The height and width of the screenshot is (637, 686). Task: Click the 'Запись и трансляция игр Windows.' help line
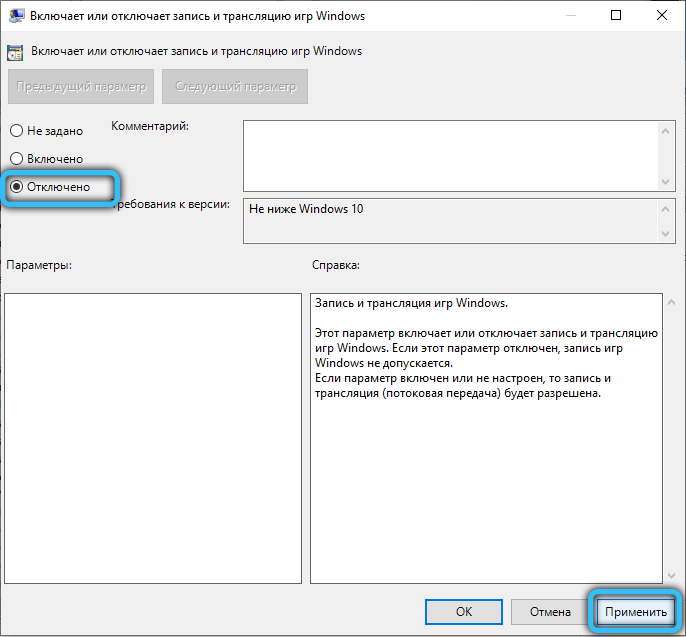tap(411, 303)
